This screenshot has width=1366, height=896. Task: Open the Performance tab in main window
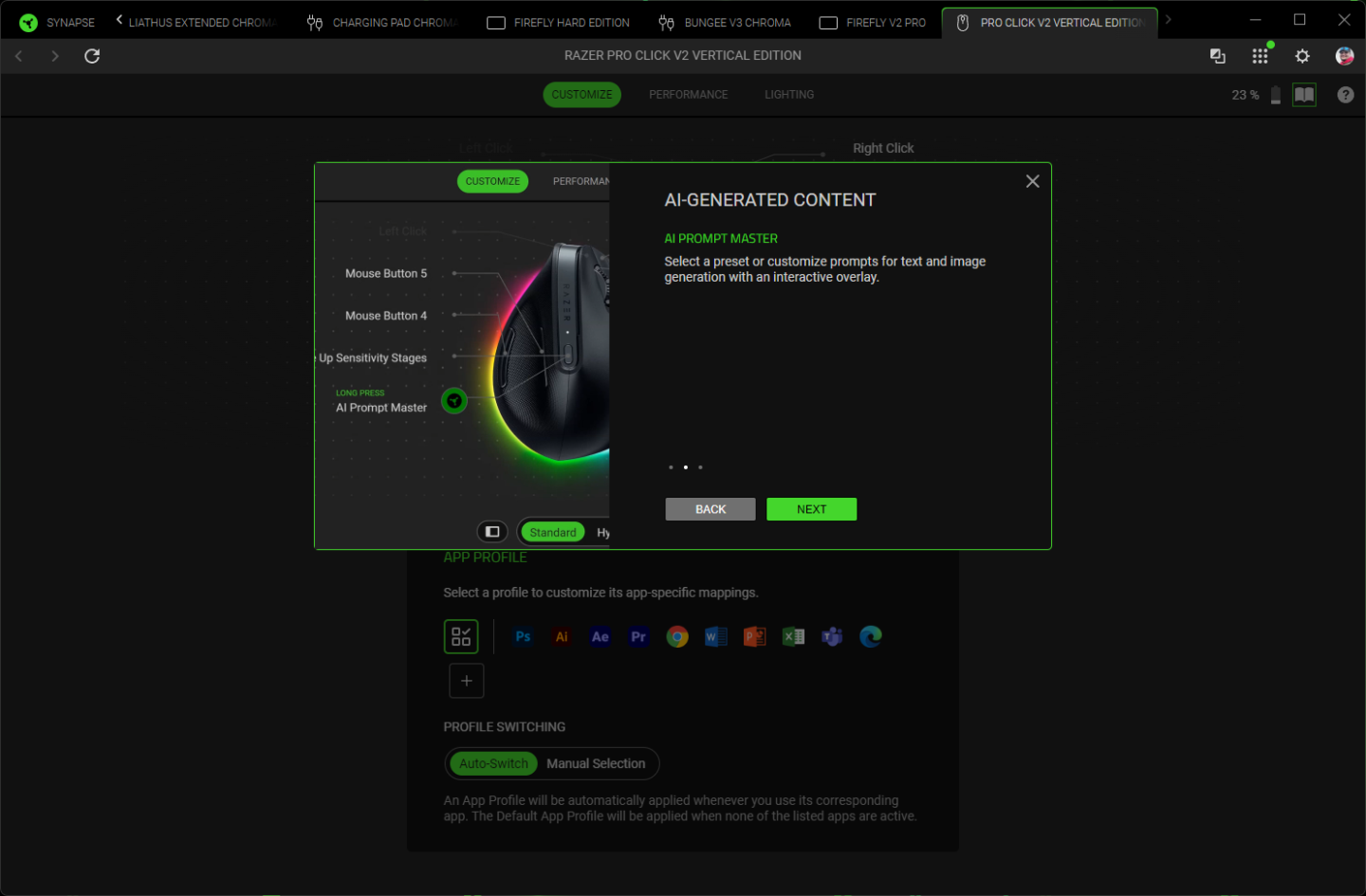[689, 95]
